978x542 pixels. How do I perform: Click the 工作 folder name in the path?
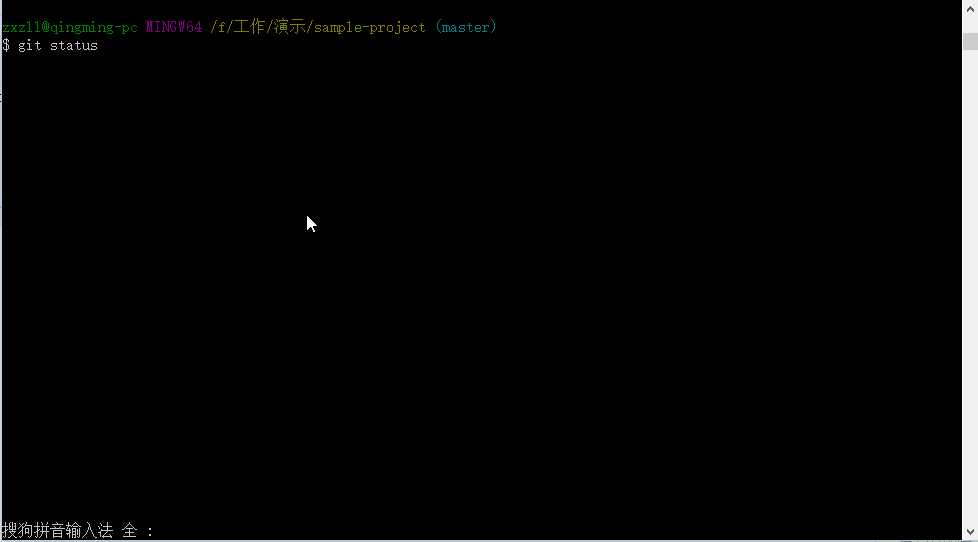(x=249, y=27)
